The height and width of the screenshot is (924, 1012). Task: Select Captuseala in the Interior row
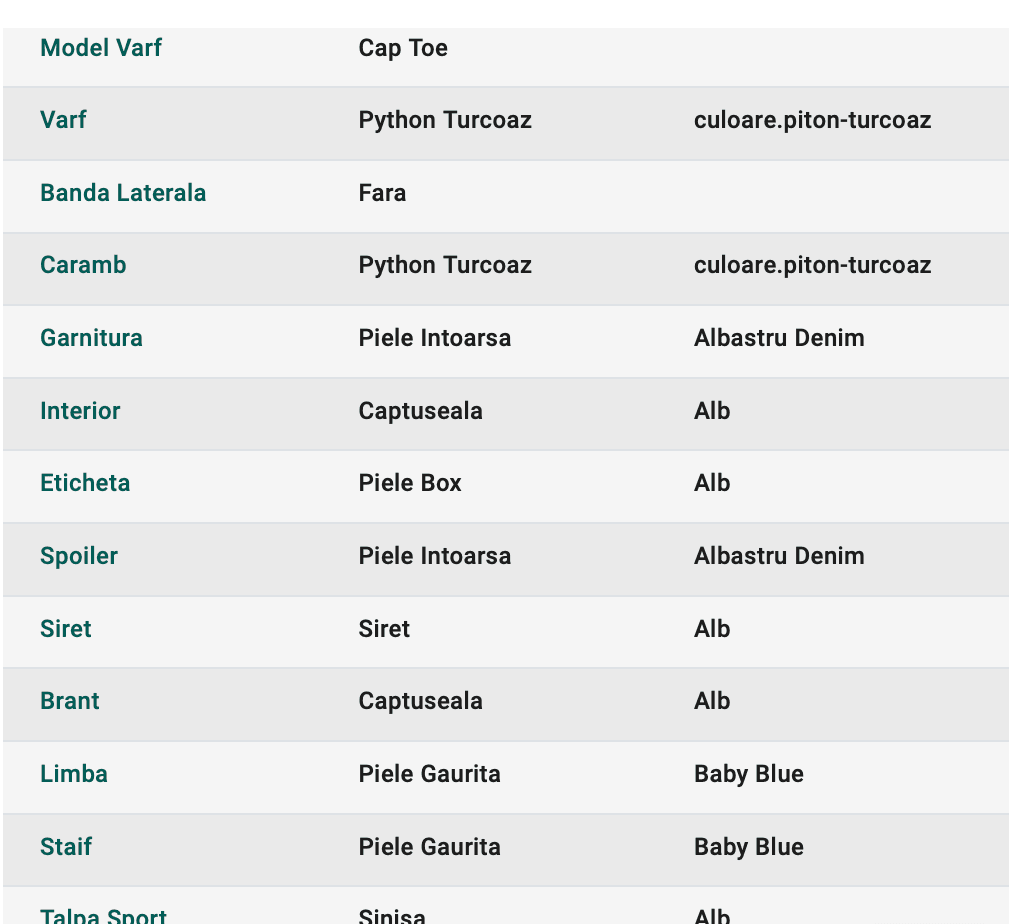(x=420, y=412)
